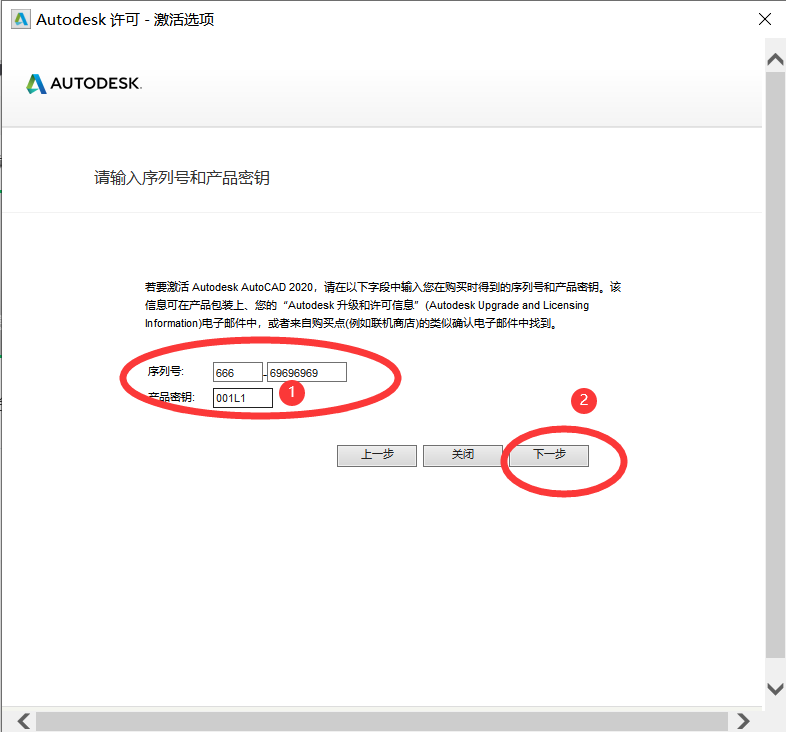Click the Autodesk logo in the header
The image size is (786, 732).
click(x=84, y=84)
